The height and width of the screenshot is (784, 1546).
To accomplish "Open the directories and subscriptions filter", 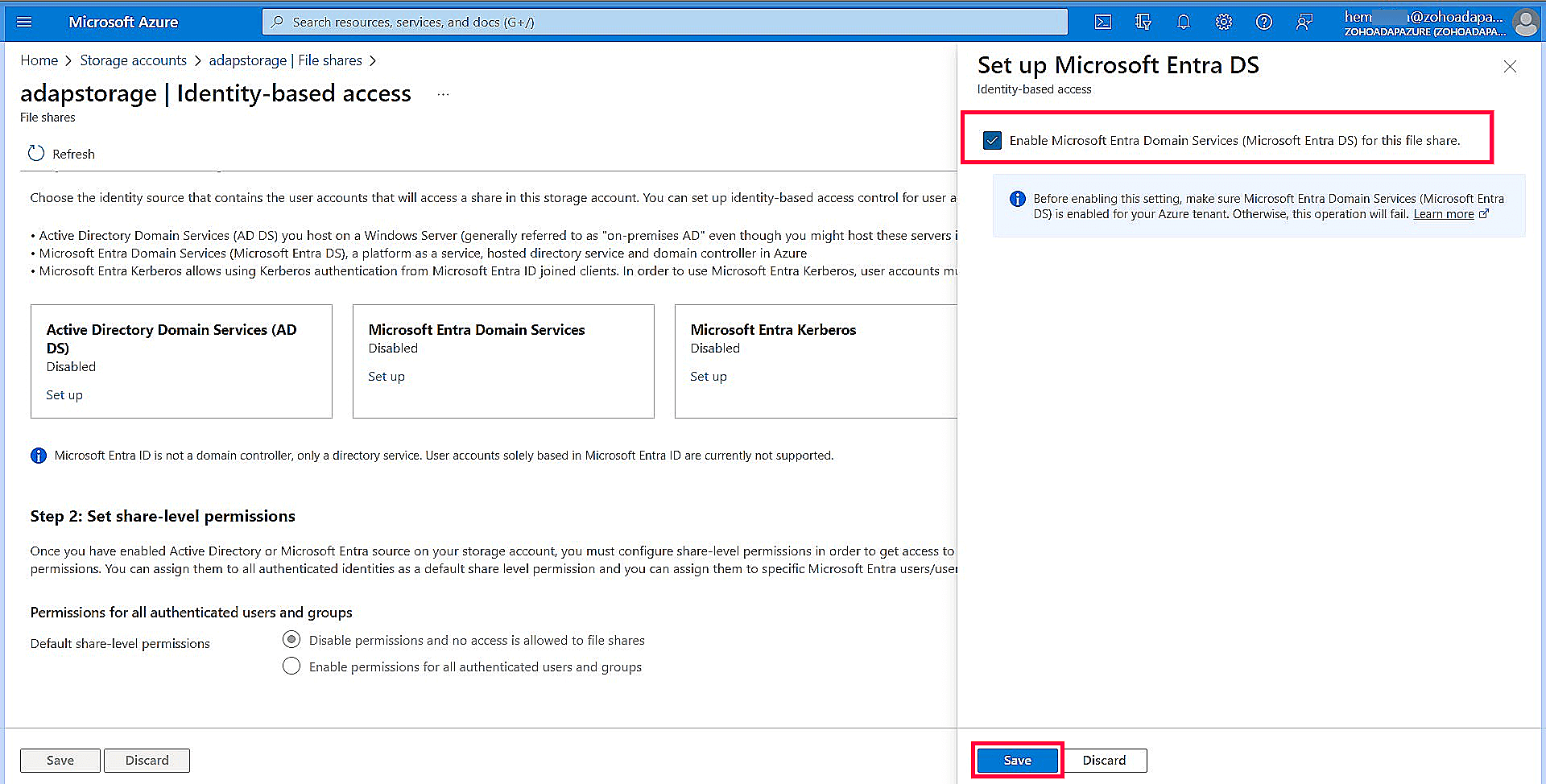I will 1143,22.
